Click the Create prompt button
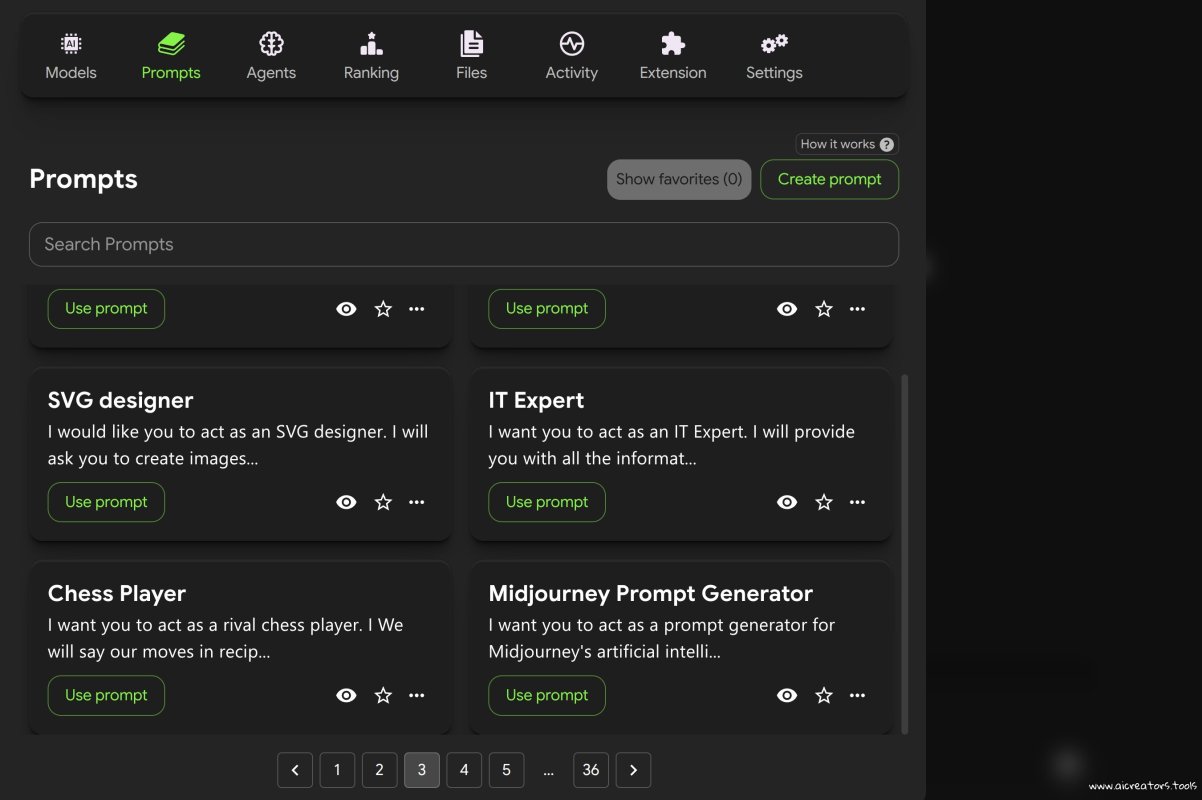Image resolution: width=1202 pixels, height=800 pixels. point(829,179)
